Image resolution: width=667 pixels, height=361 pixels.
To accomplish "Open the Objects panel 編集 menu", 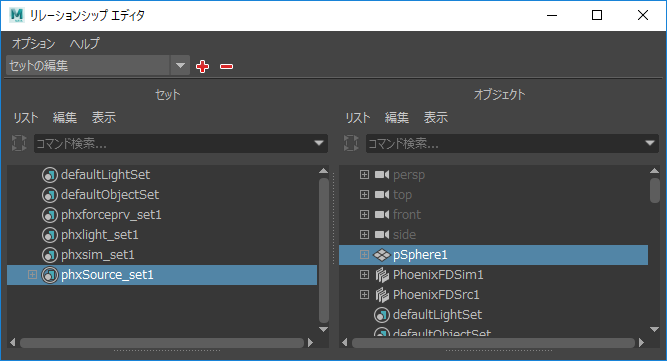I will coord(396,118).
